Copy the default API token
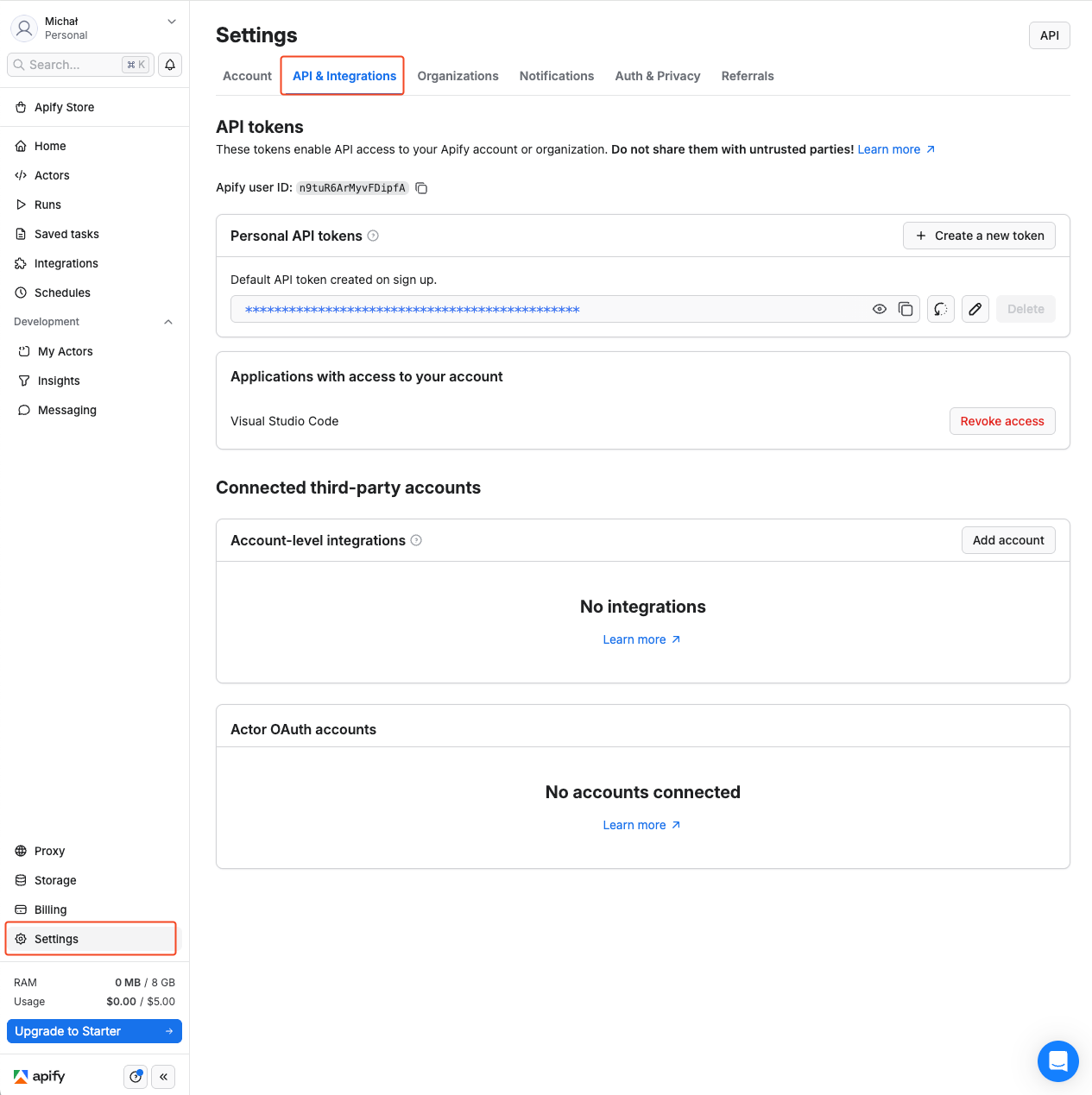 (906, 308)
